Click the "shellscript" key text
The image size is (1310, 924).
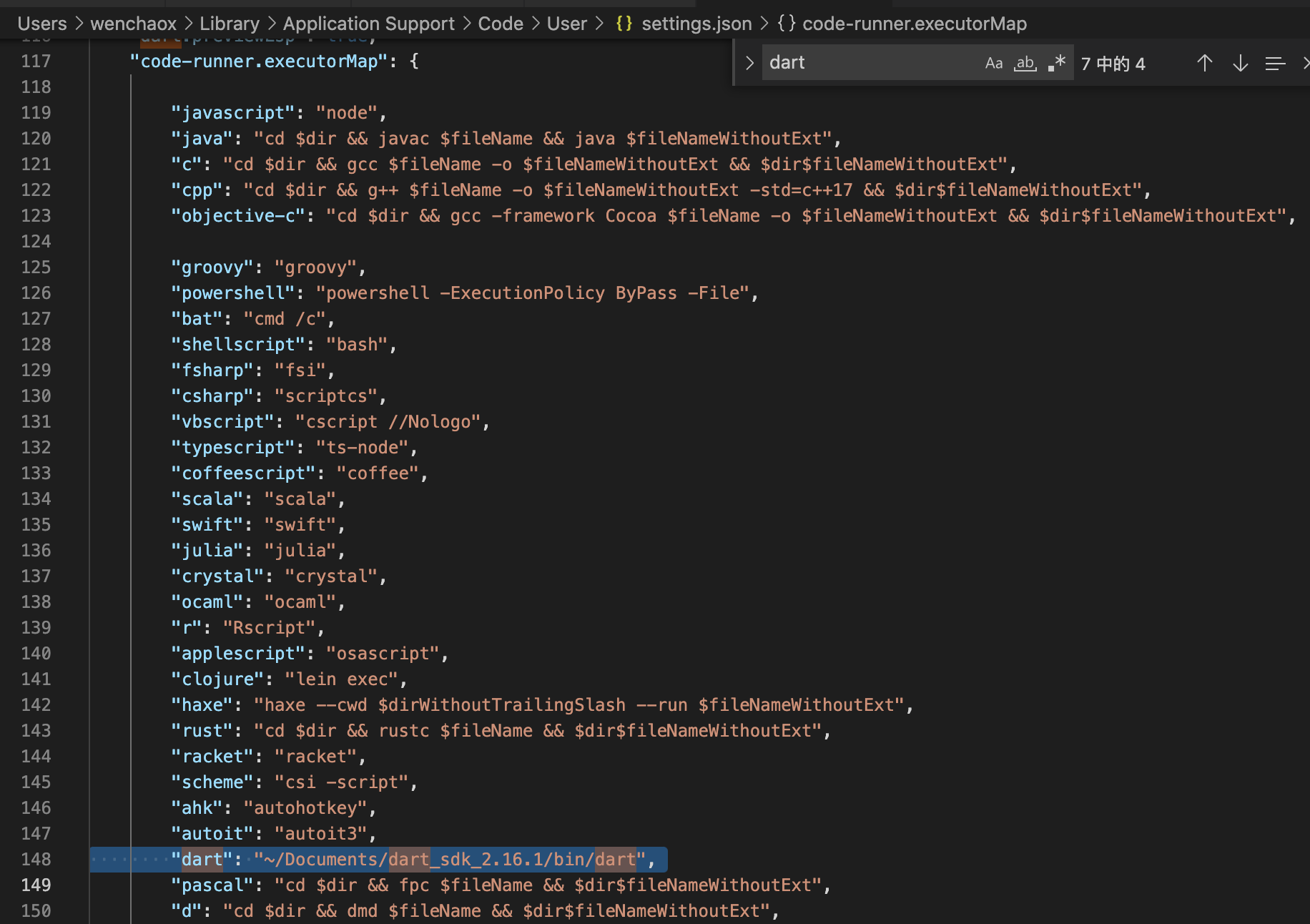tap(238, 345)
